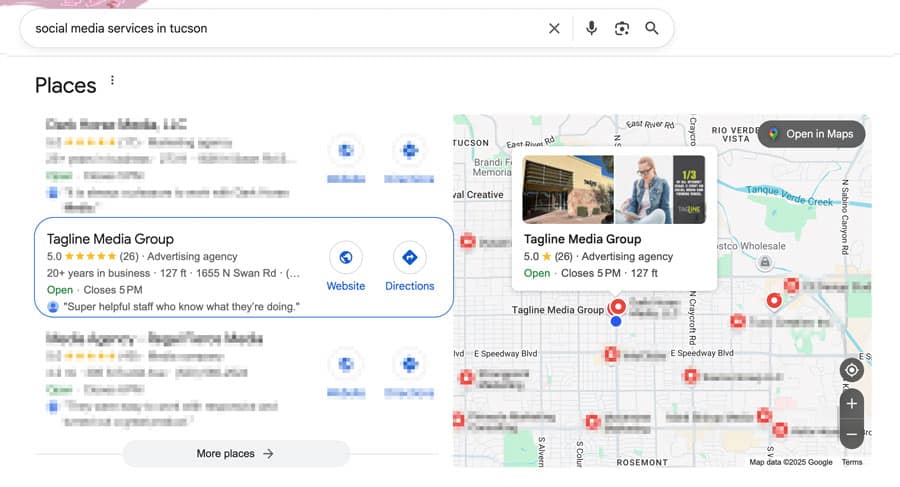
Task: Zoom in on the map
Action: 852,404
